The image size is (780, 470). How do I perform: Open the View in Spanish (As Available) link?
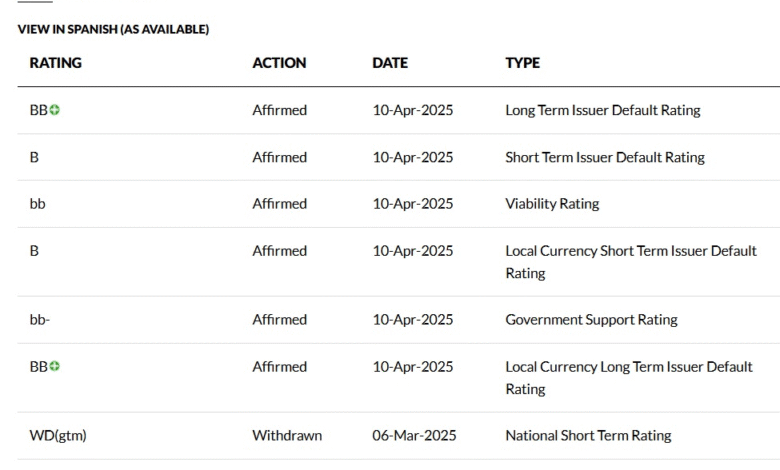(x=113, y=29)
